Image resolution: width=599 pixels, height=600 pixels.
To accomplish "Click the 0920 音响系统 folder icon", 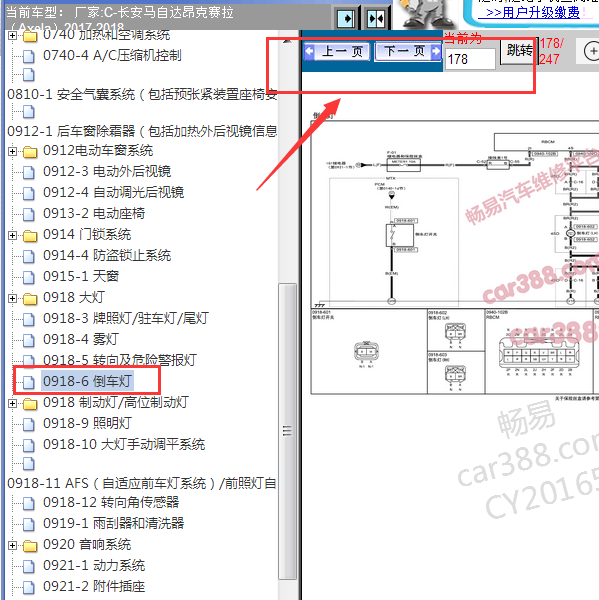I will coord(30,546).
